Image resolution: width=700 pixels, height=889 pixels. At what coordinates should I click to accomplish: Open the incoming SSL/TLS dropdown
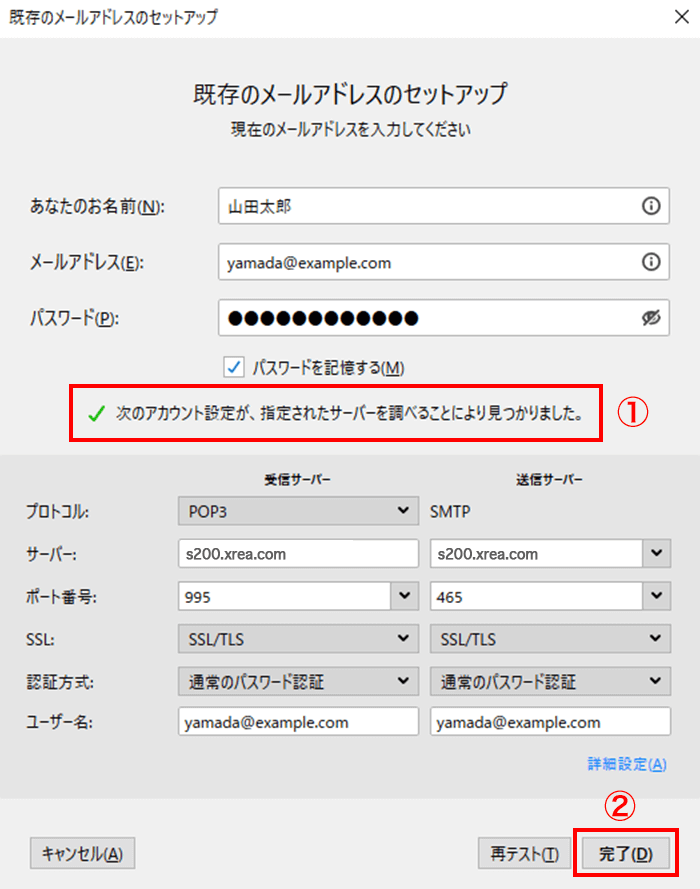[x=297, y=639]
